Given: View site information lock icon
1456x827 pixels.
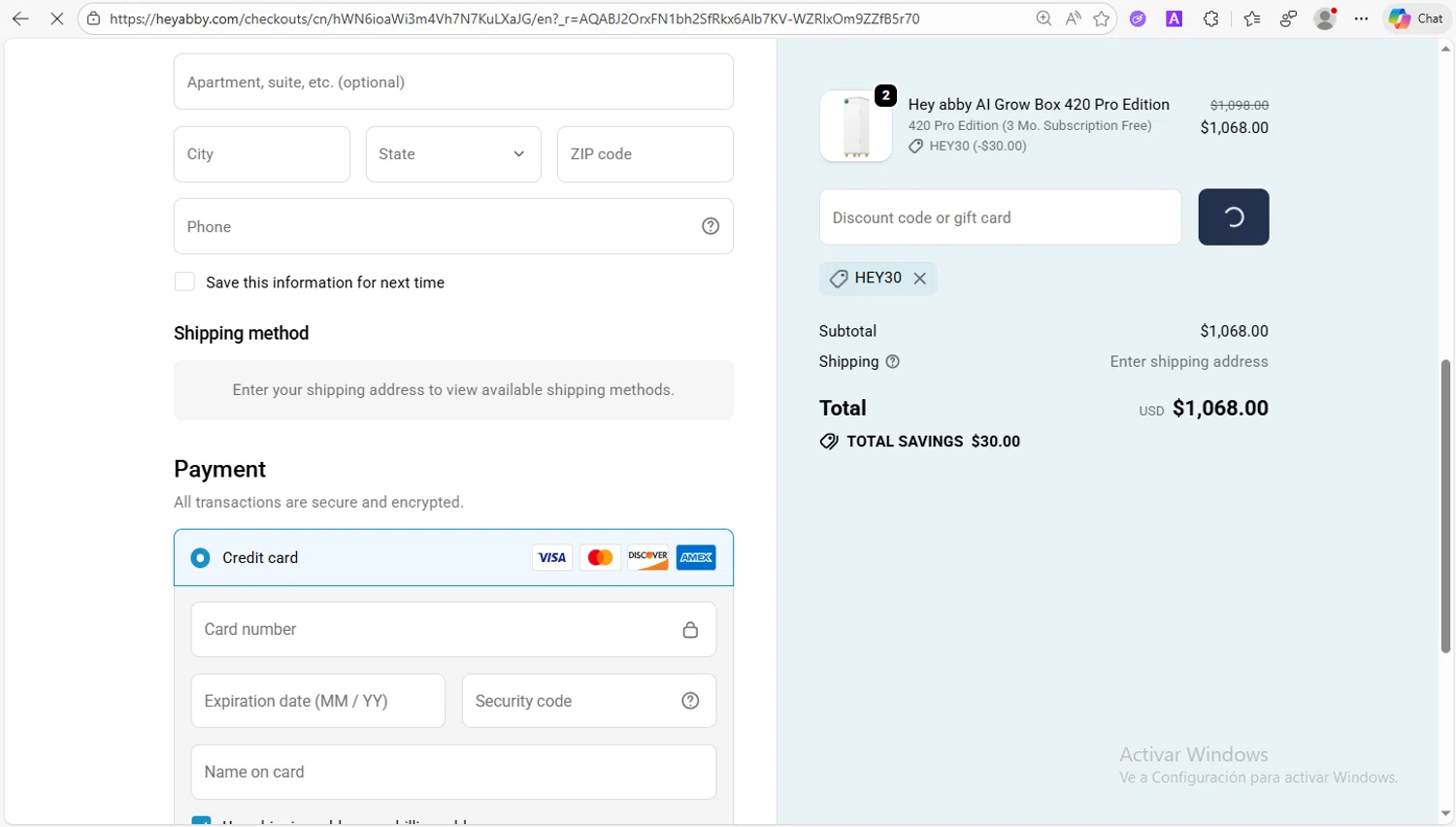Looking at the screenshot, I should coord(94,18).
